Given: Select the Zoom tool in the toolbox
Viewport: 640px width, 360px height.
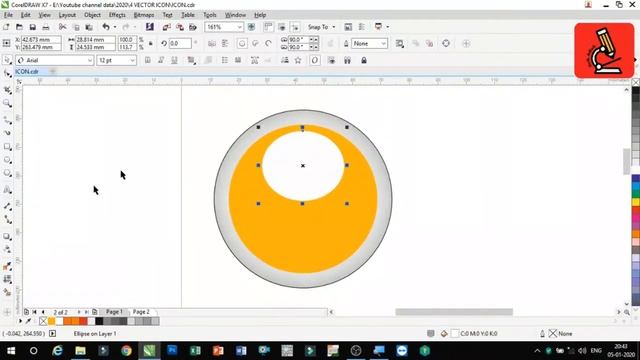Looking at the screenshot, I should 7,103.
